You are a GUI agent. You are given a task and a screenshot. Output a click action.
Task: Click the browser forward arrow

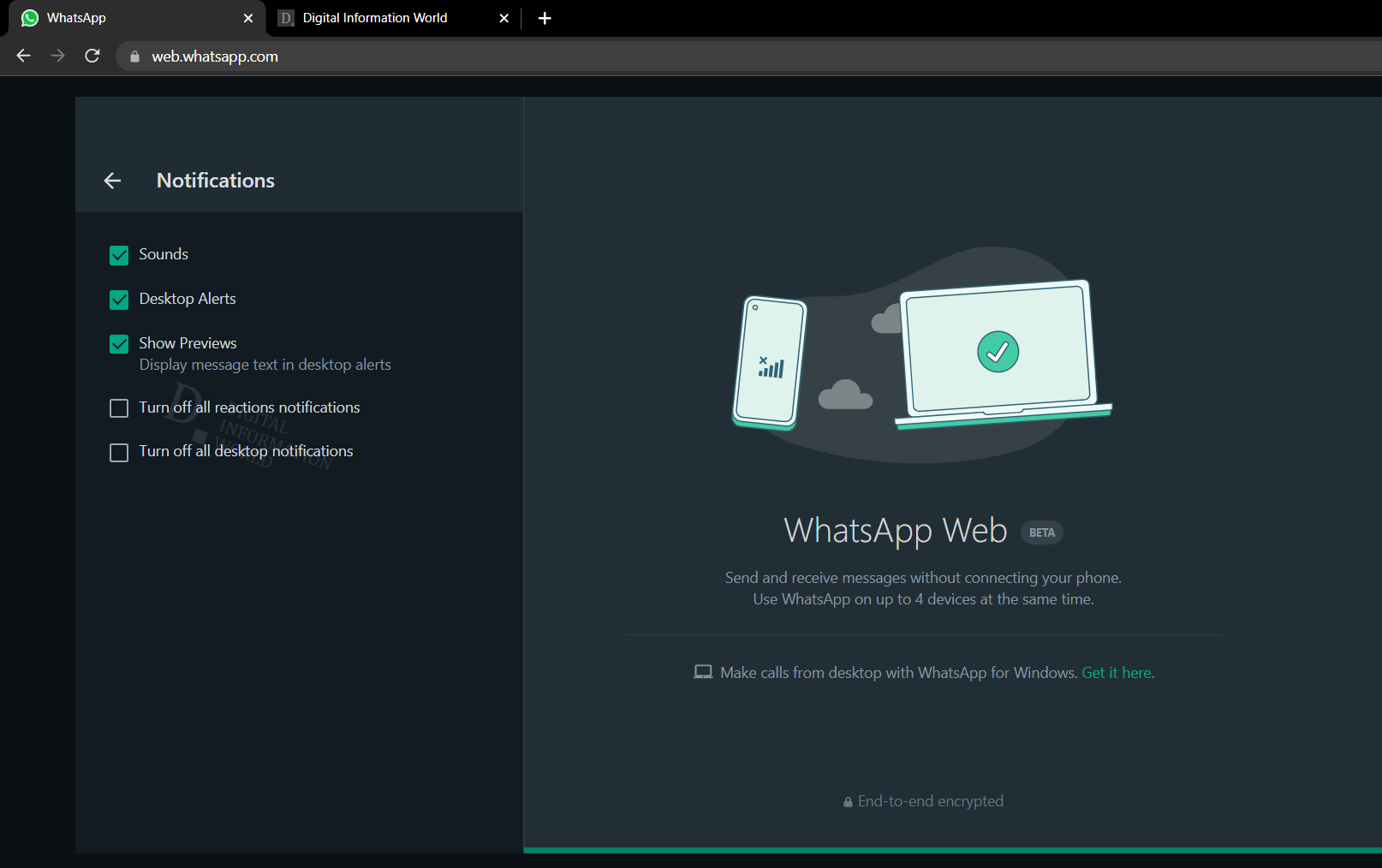pyautogui.click(x=57, y=56)
